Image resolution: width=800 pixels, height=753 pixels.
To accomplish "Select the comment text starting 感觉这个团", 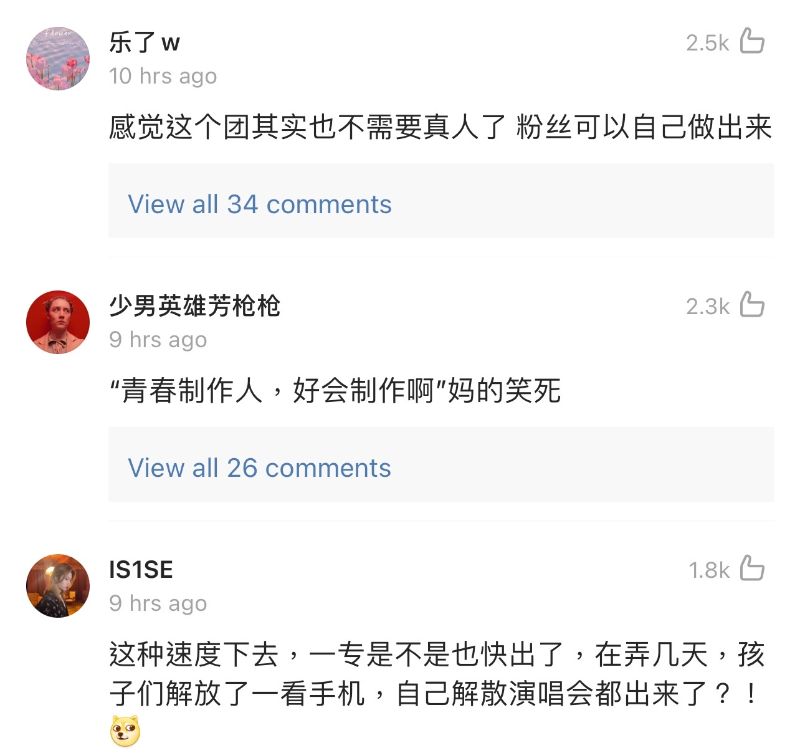I will point(440,128).
